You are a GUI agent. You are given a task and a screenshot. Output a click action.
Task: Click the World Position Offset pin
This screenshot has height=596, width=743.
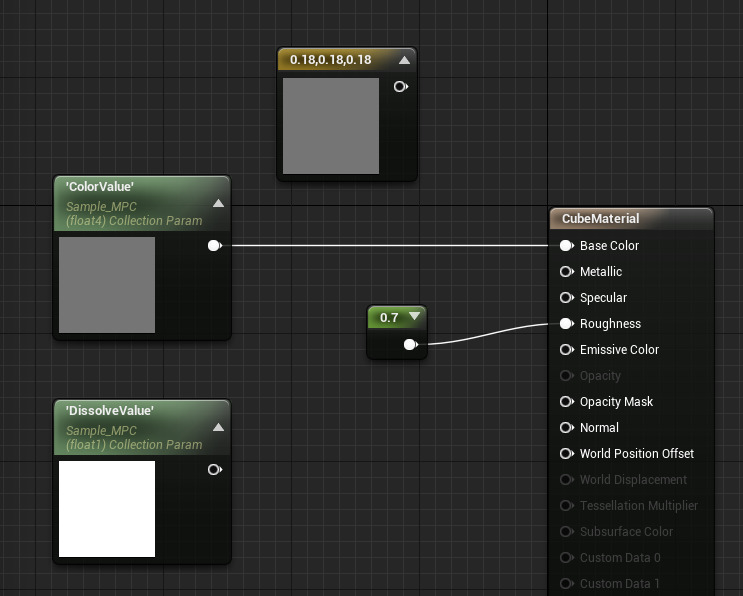(566, 454)
